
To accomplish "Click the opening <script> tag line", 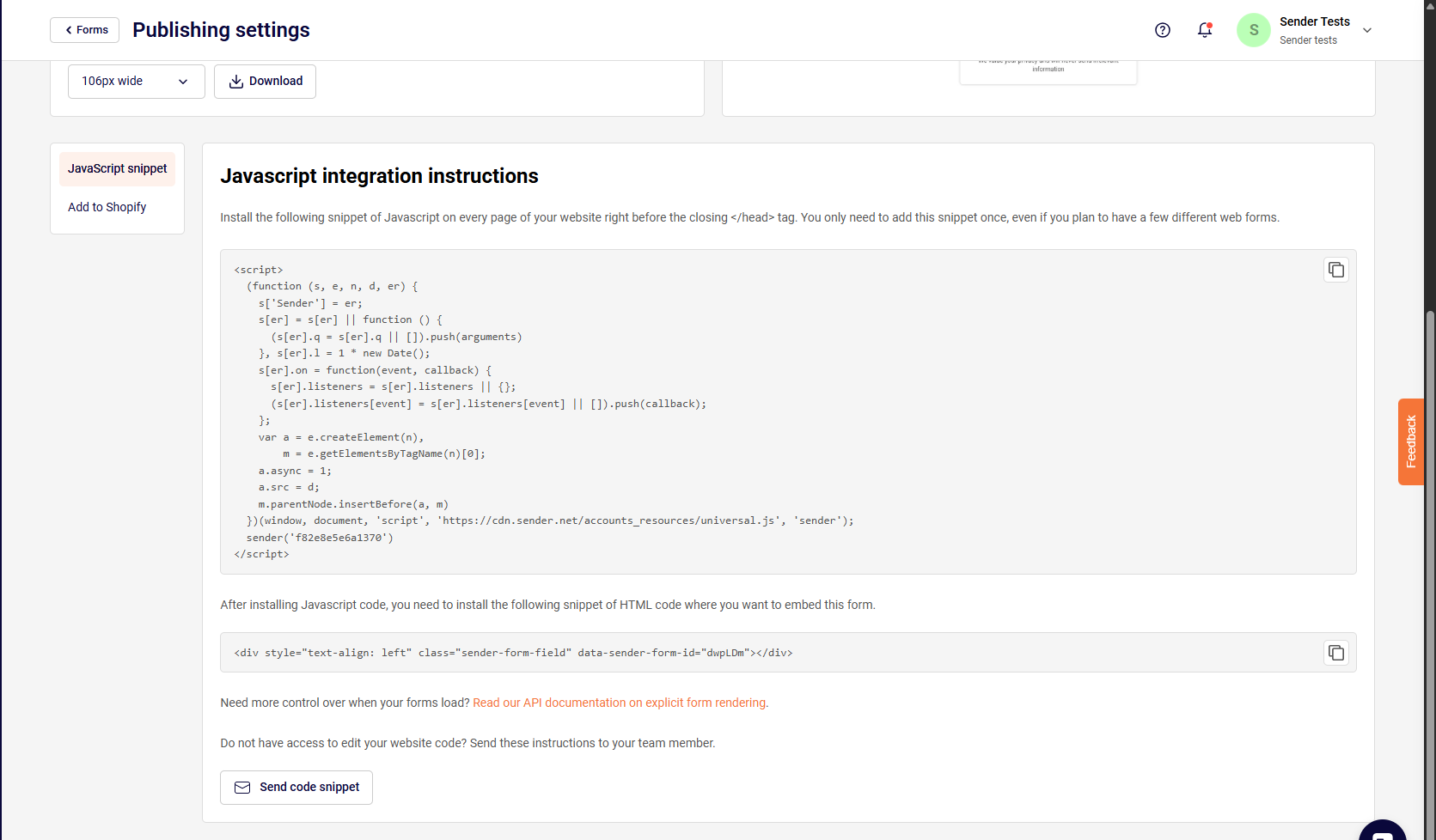I will coord(259,270).
